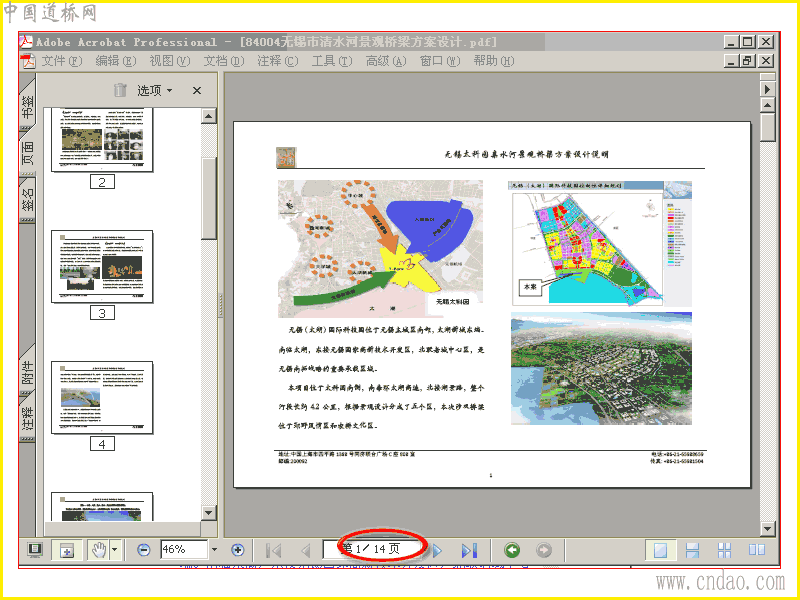Click the zoom in plus button
This screenshot has height=600, width=800.
pos(238,550)
